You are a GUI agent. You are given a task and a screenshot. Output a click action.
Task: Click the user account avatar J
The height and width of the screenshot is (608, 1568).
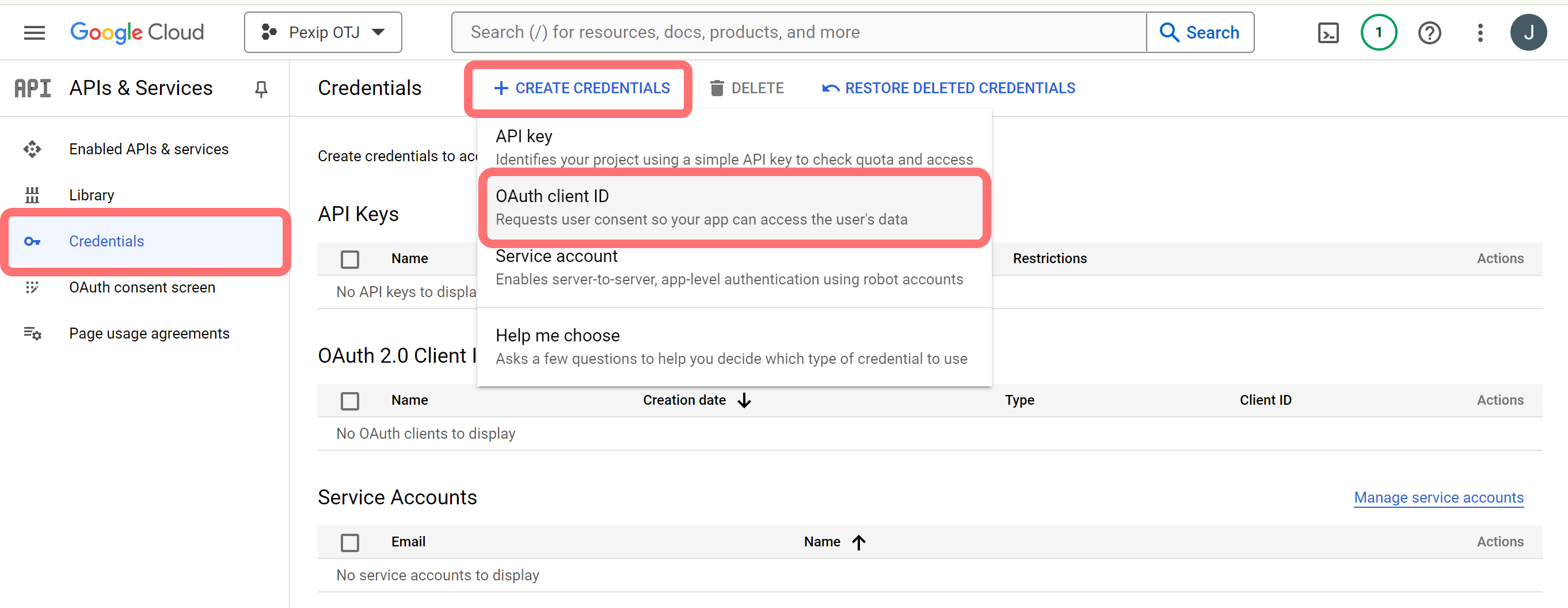[x=1528, y=32]
